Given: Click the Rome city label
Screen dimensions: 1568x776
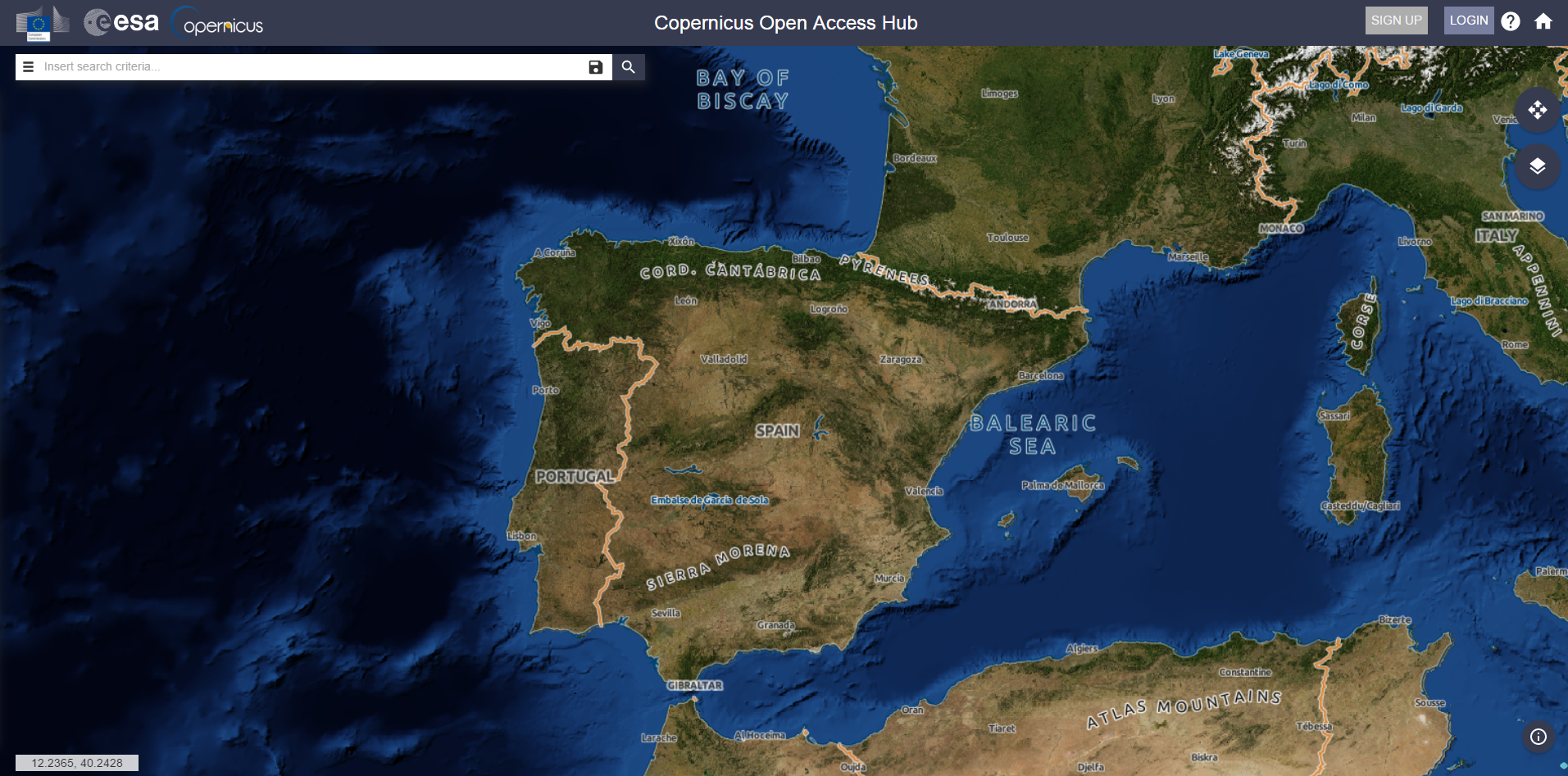Looking at the screenshot, I should (x=1515, y=345).
